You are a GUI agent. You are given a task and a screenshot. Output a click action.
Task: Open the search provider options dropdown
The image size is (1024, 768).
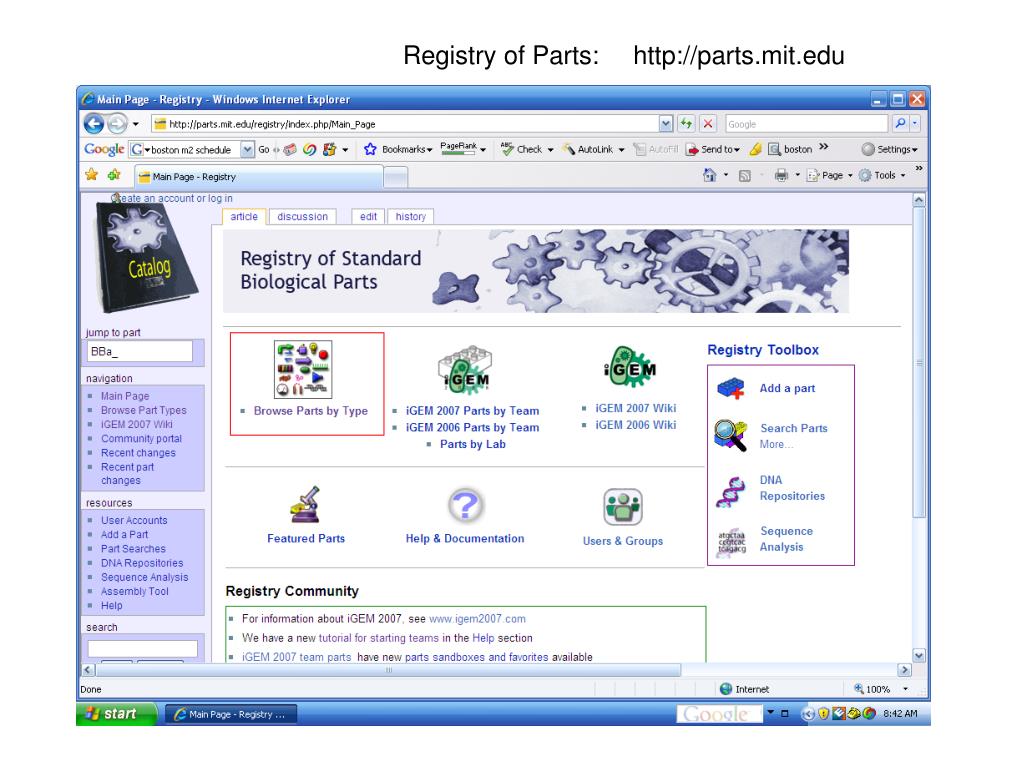coord(915,123)
